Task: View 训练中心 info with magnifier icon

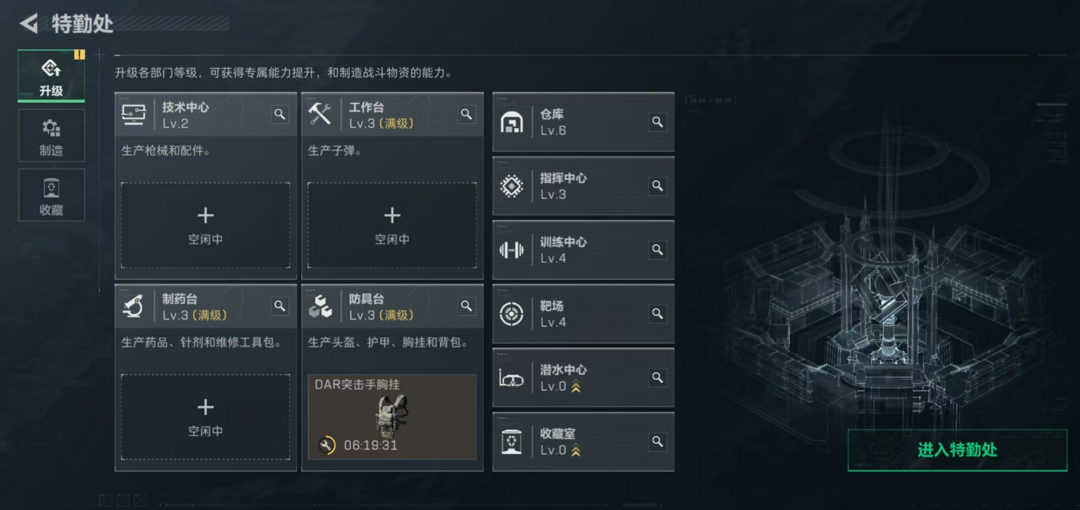Action: [x=658, y=249]
